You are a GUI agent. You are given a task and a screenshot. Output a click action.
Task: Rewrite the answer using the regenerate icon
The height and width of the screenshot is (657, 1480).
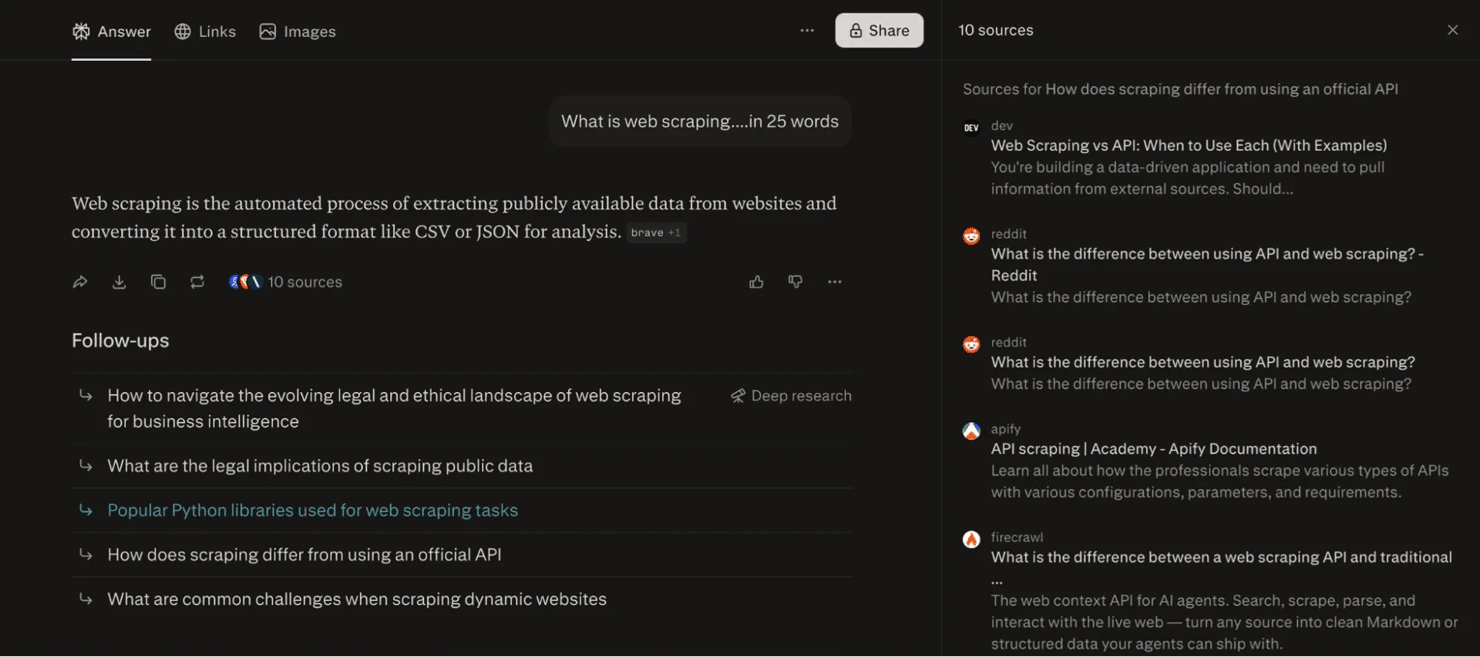(197, 282)
